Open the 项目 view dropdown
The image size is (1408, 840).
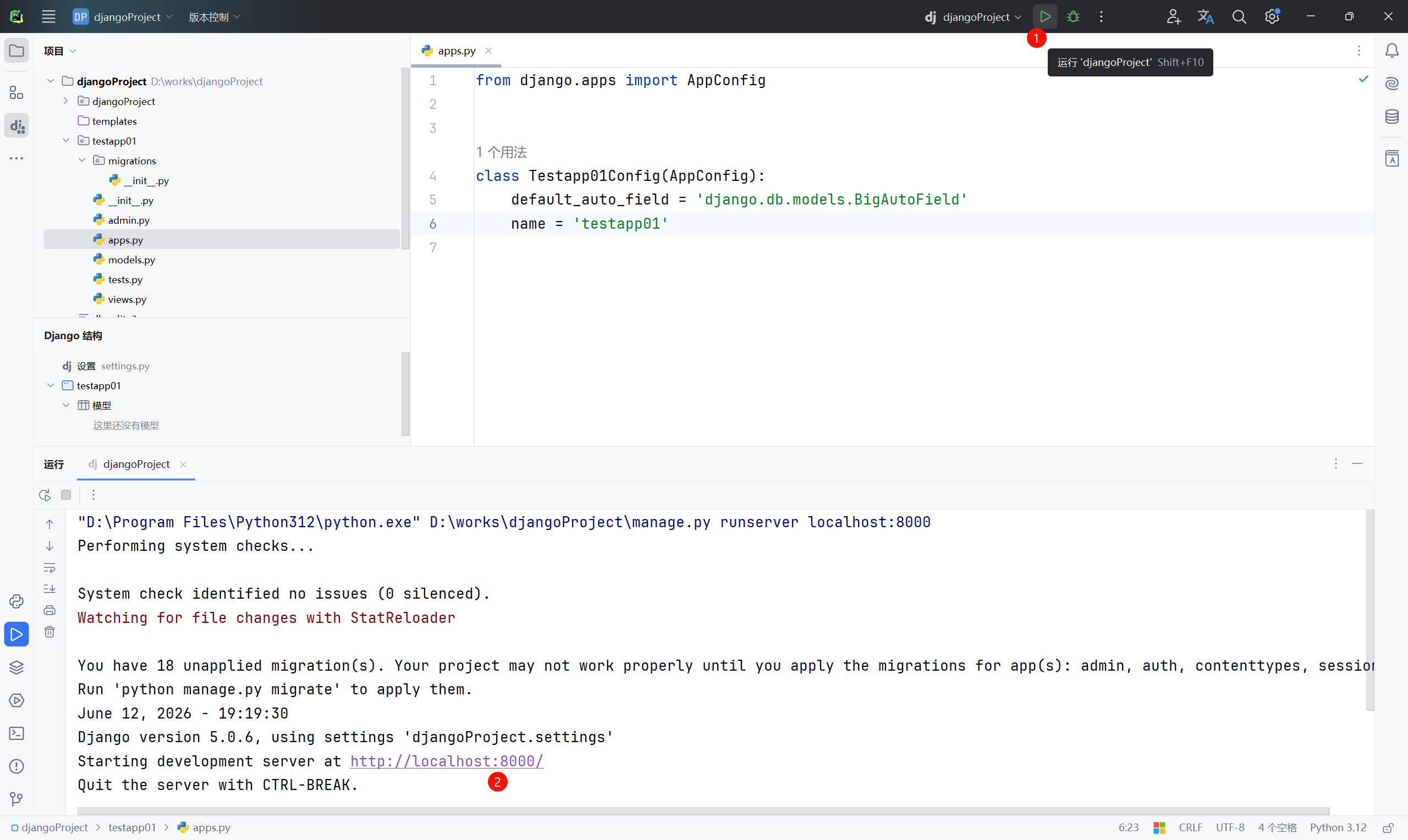[x=60, y=51]
